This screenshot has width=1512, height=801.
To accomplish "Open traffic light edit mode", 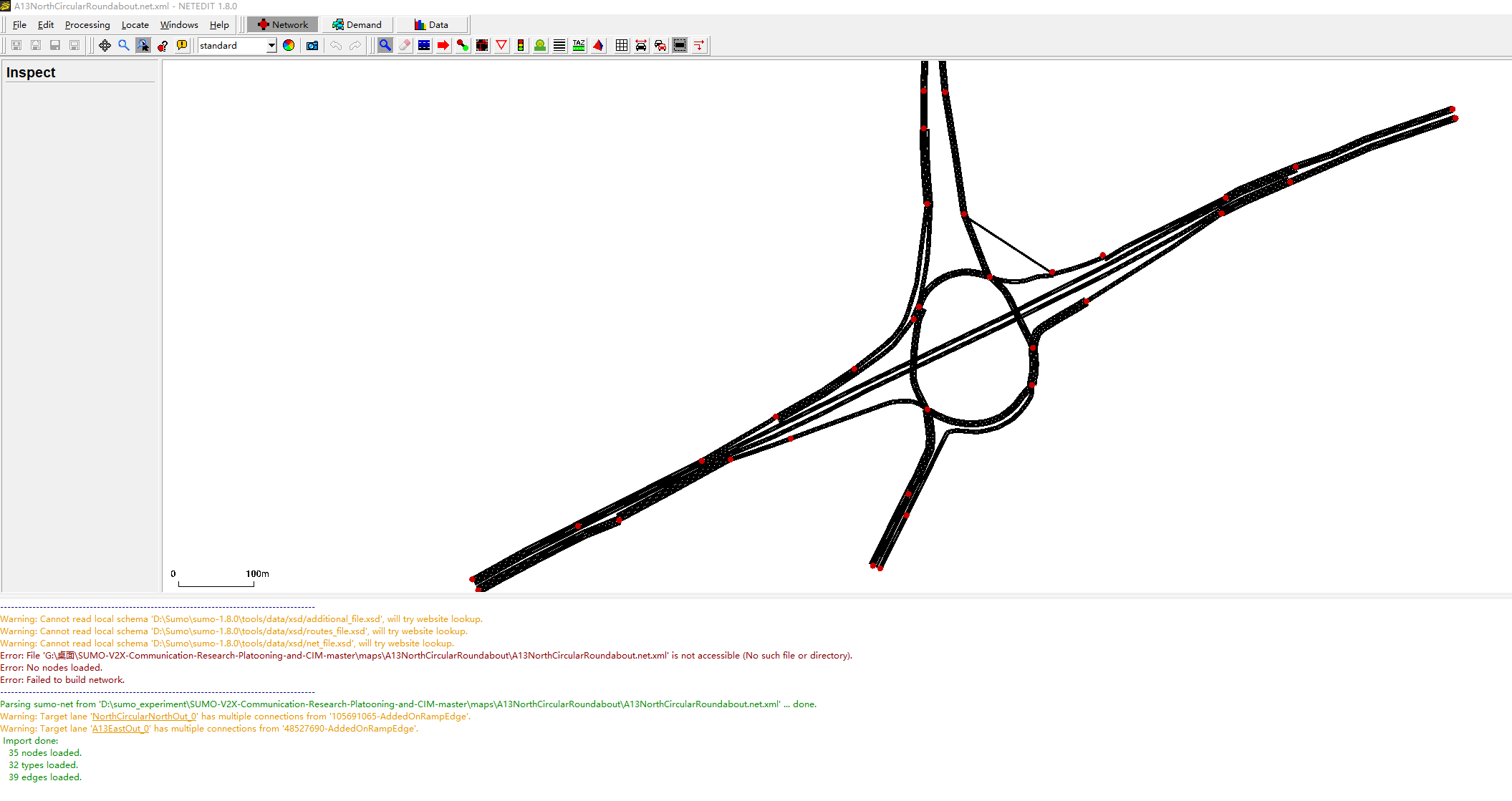I will pos(521,45).
